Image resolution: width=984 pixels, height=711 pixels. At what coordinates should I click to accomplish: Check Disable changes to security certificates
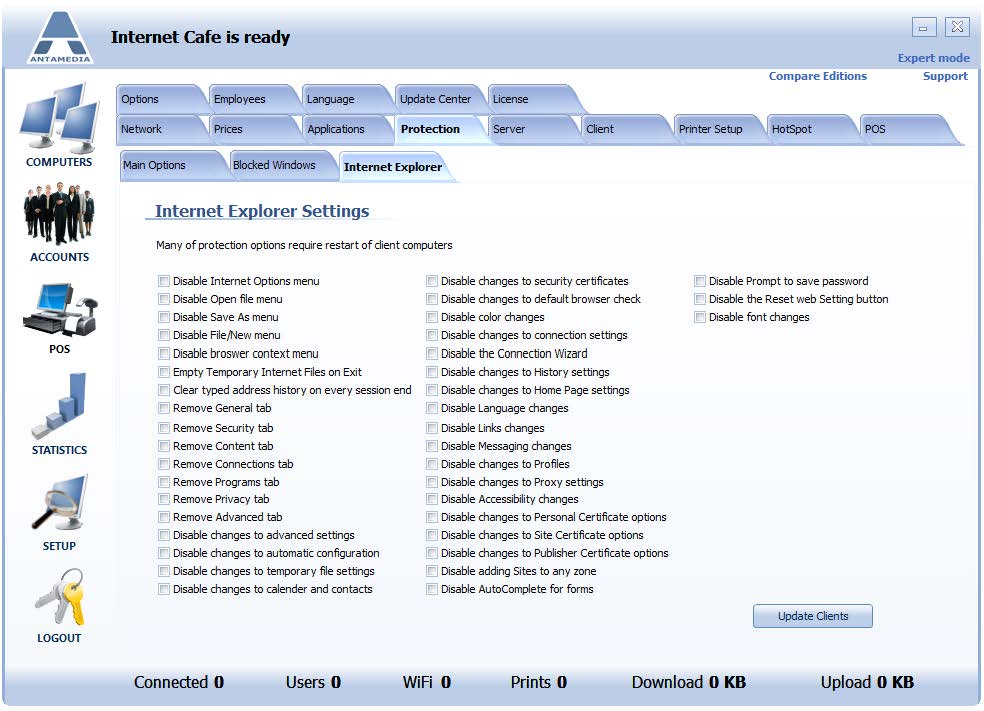point(432,281)
